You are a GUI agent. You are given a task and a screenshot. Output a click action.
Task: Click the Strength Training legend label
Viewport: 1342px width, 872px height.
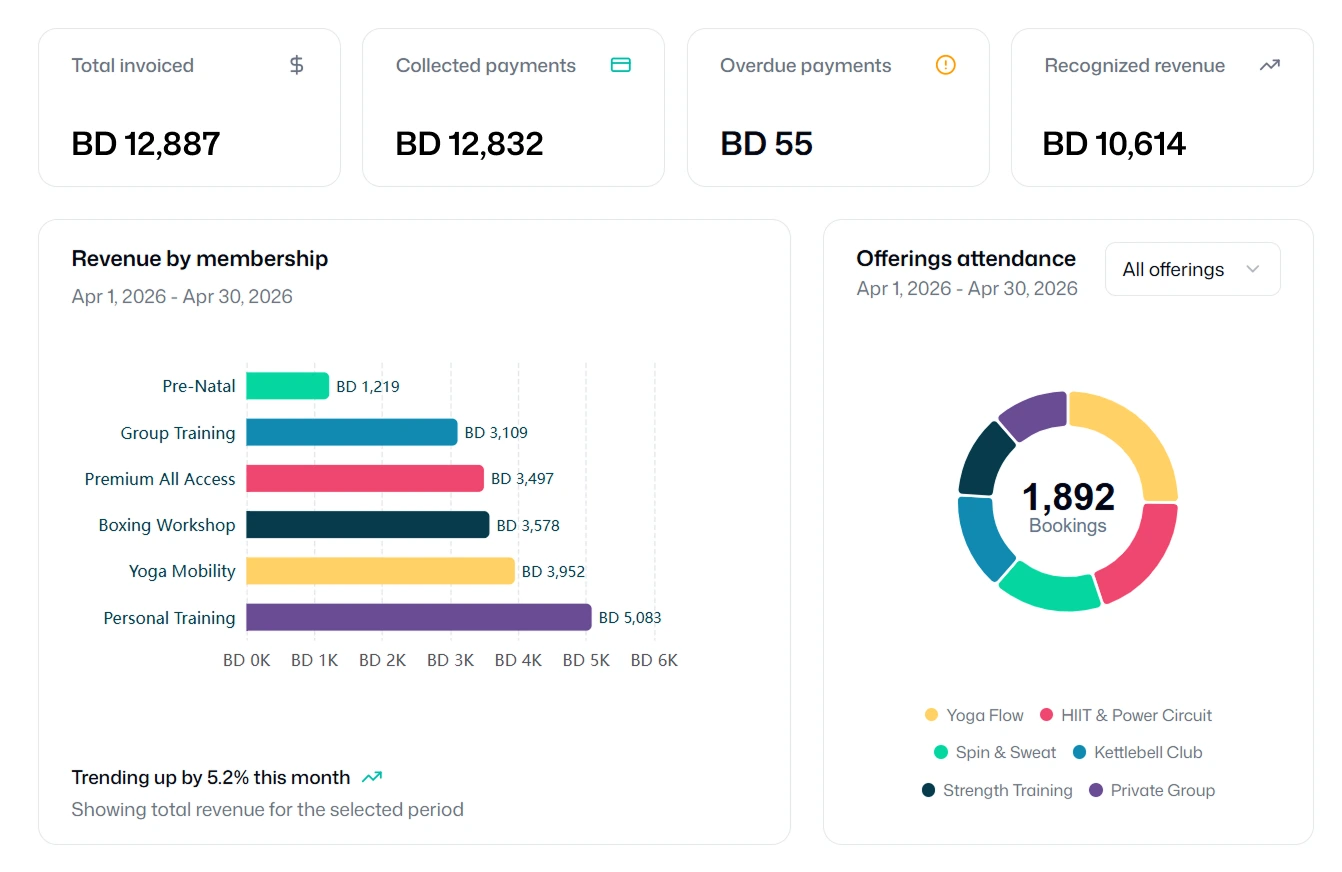click(1008, 790)
